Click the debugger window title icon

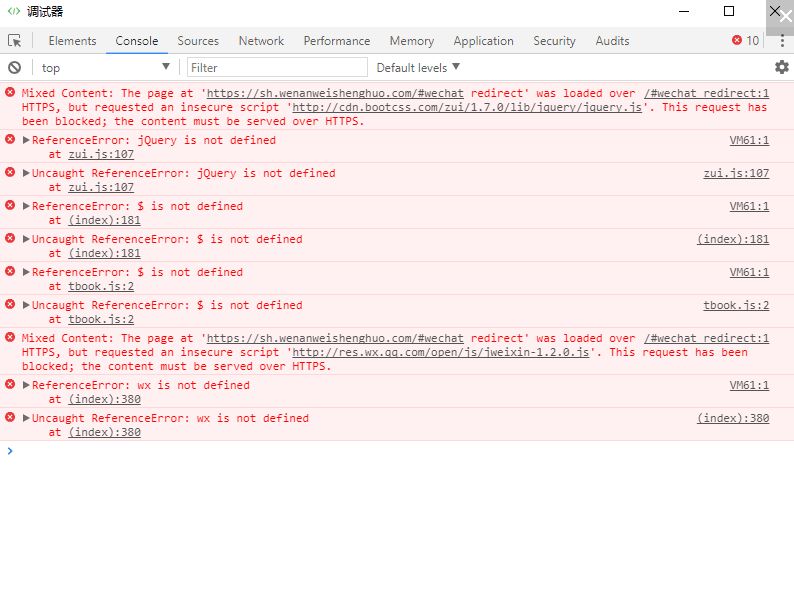point(13,11)
